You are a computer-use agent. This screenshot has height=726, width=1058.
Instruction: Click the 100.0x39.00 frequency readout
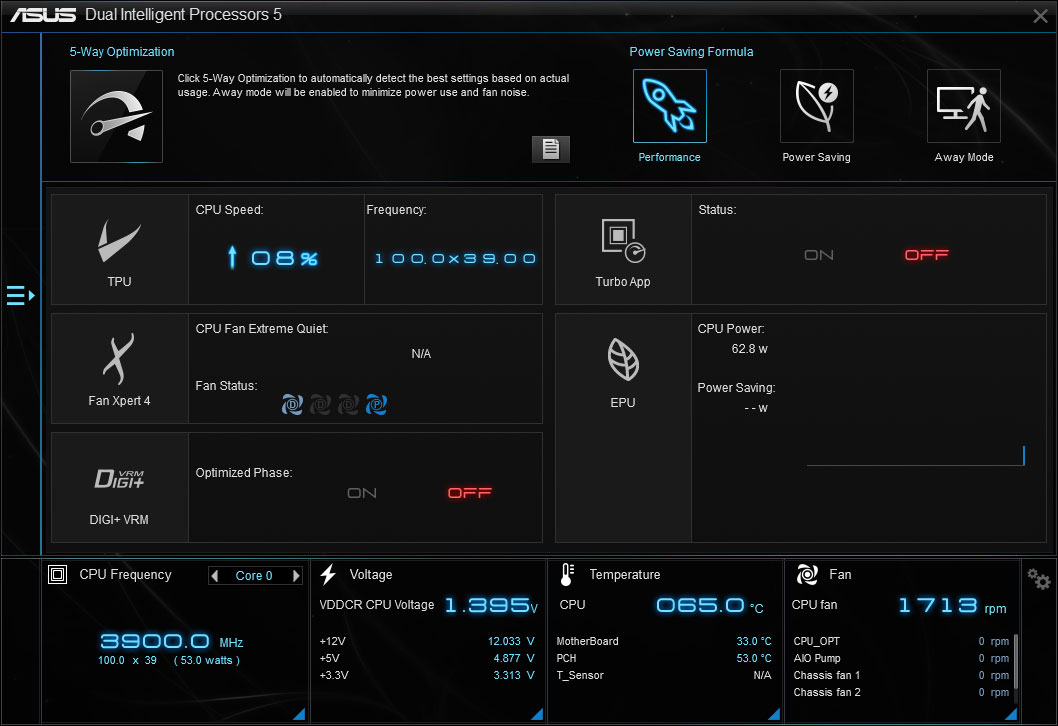[455, 258]
